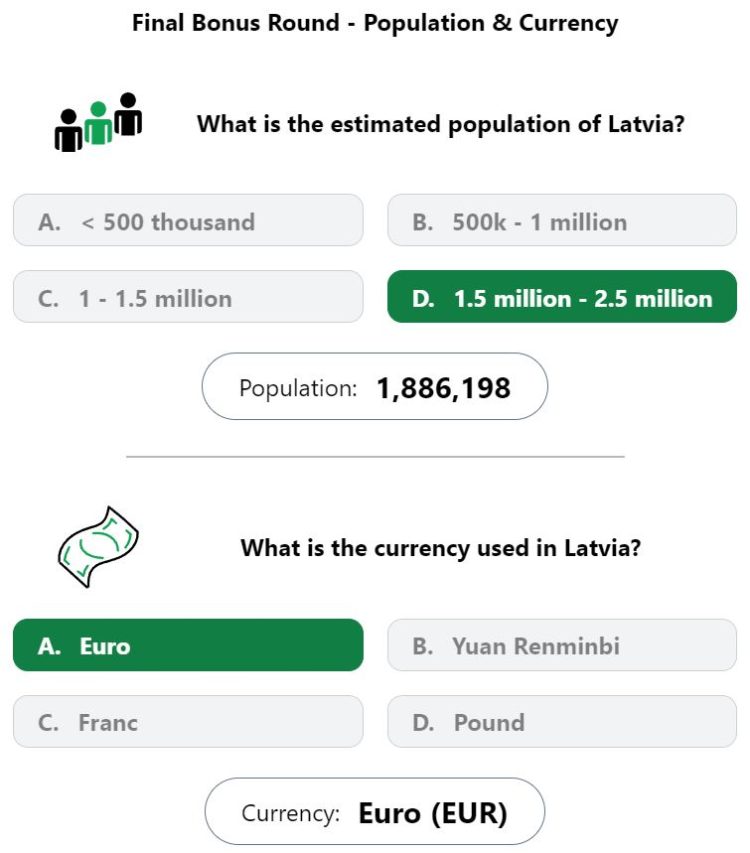
Task: Choose option C 1 - 1.5 million
Action: 188,296
